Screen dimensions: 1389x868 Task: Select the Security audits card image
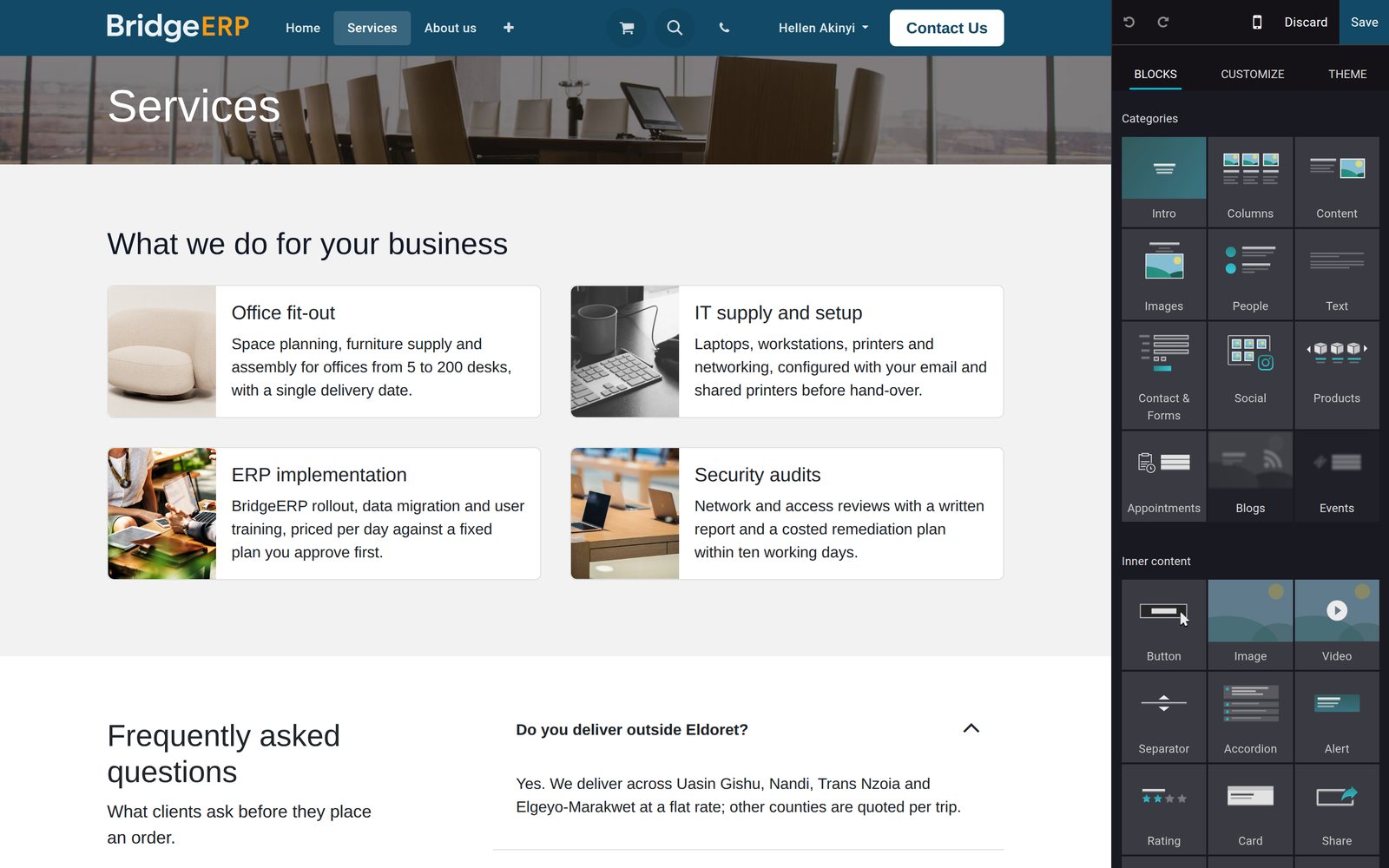[624, 513]
